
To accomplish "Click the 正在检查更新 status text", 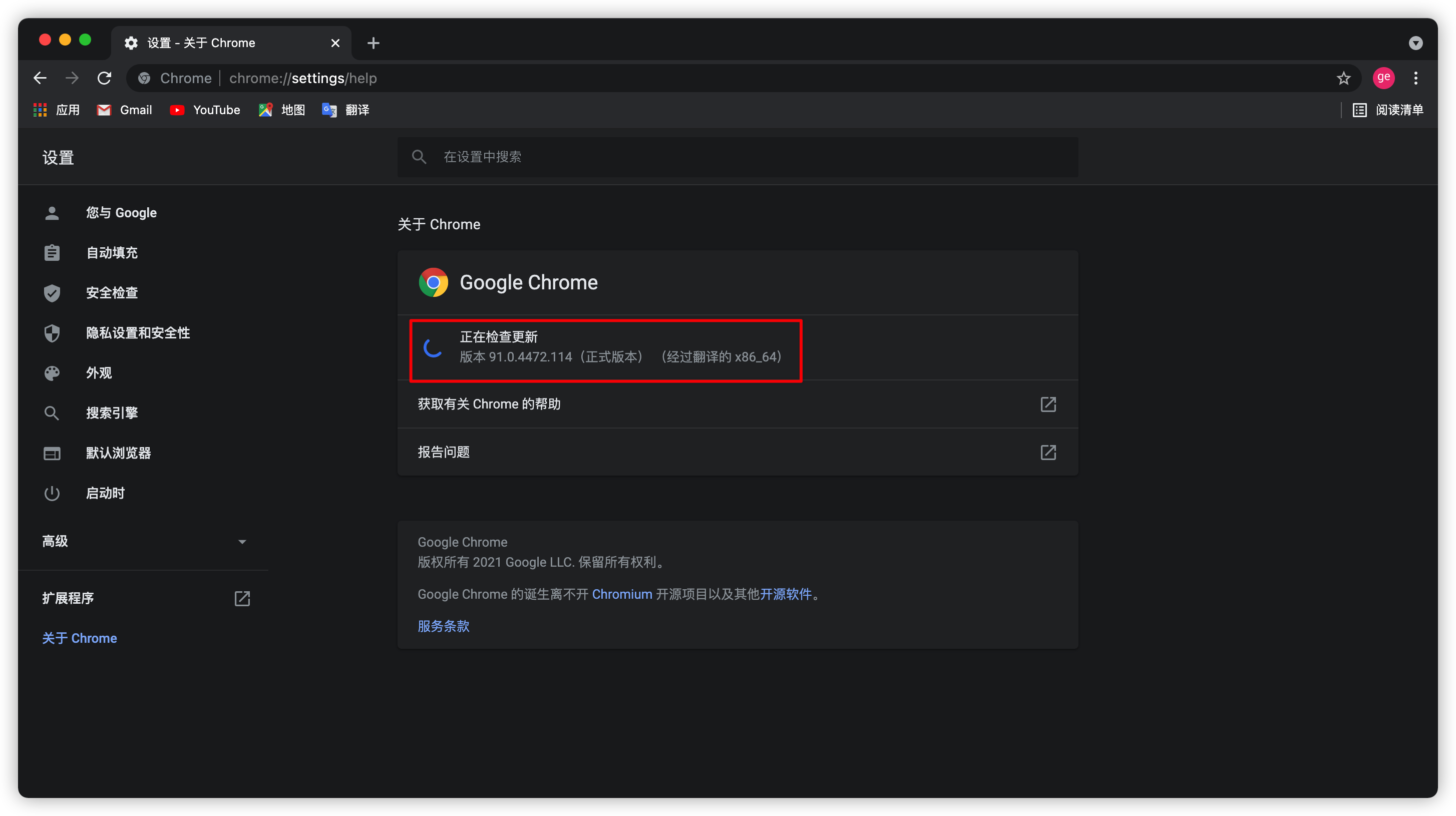I will click(x=499, y=337).
